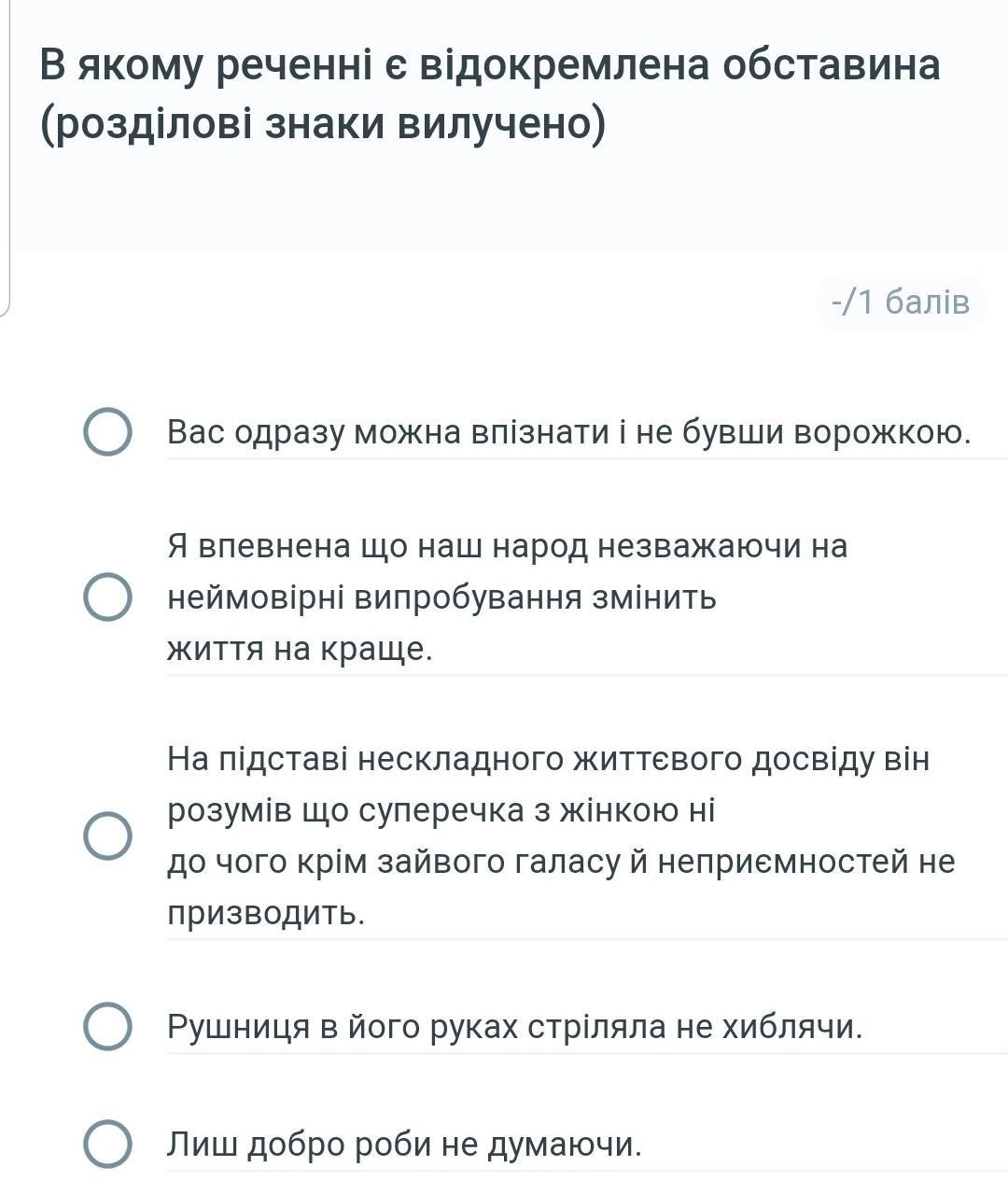
Task: Click the question heading "В якому реченні є відокремлена обставина"
Action: tap(490, 64)
